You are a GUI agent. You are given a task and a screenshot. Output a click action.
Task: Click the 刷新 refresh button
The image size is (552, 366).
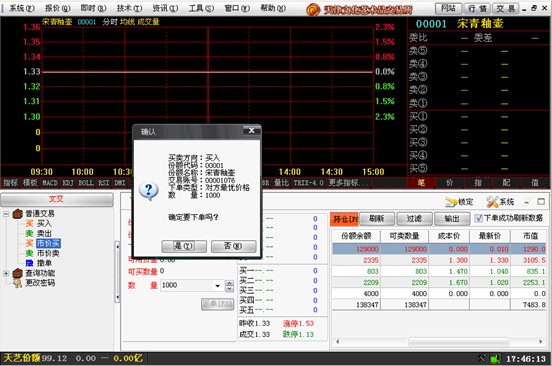coord(376,219)
